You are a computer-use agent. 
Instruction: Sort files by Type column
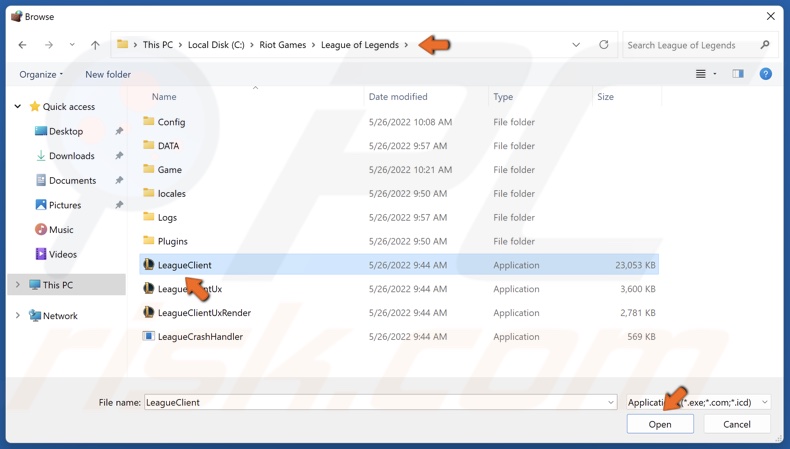click(x=503, y=97)
